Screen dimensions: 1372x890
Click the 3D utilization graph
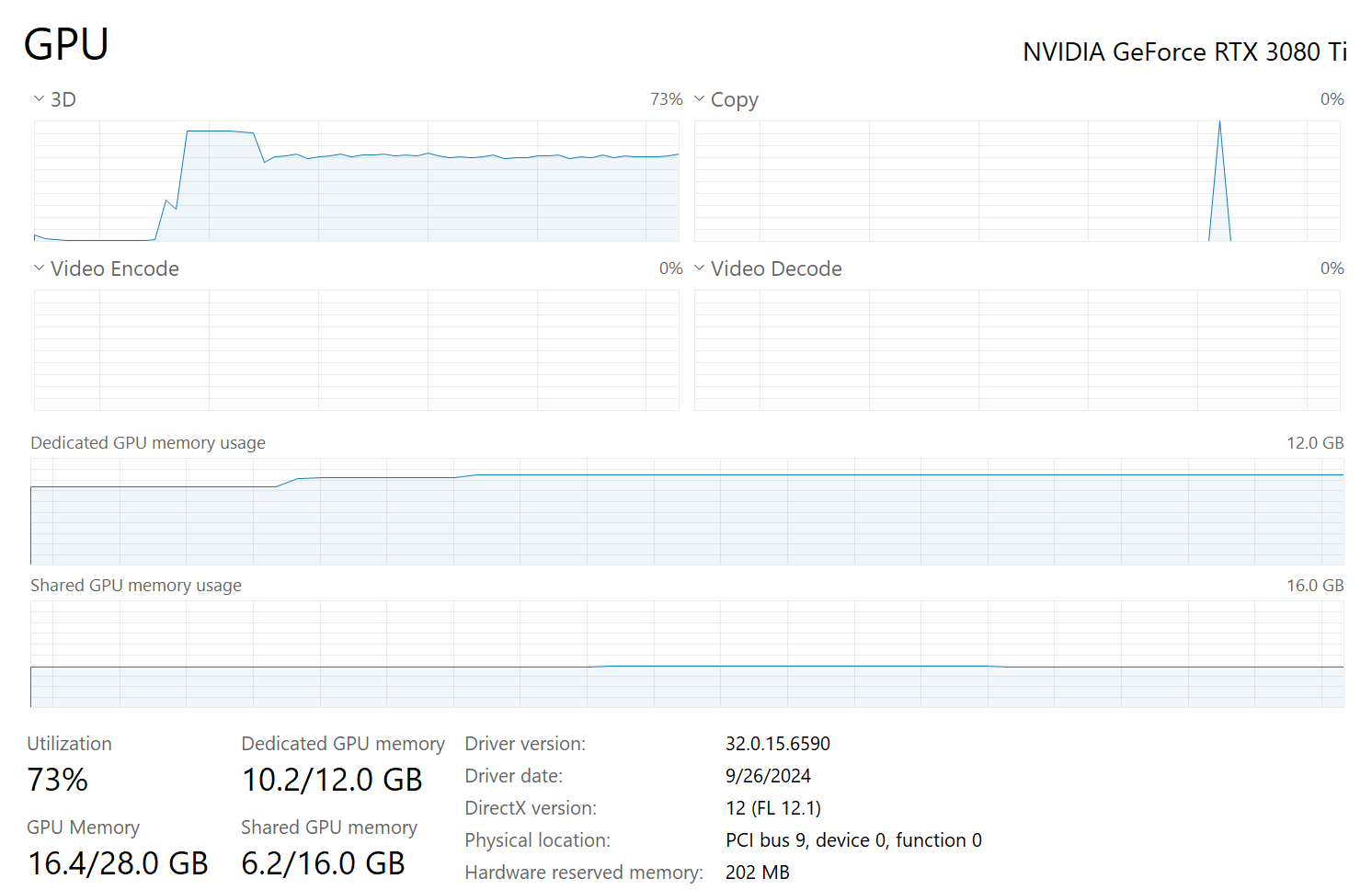click(x=357, y=181)
